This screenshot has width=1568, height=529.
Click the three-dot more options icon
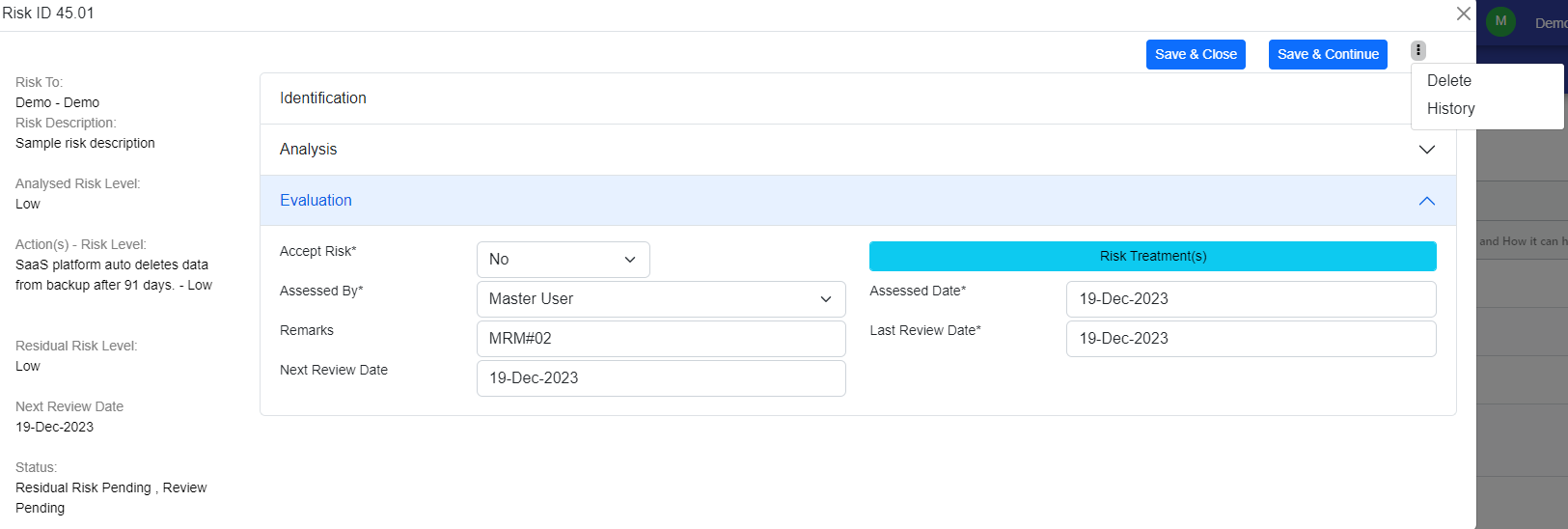tap(1417, 51)
